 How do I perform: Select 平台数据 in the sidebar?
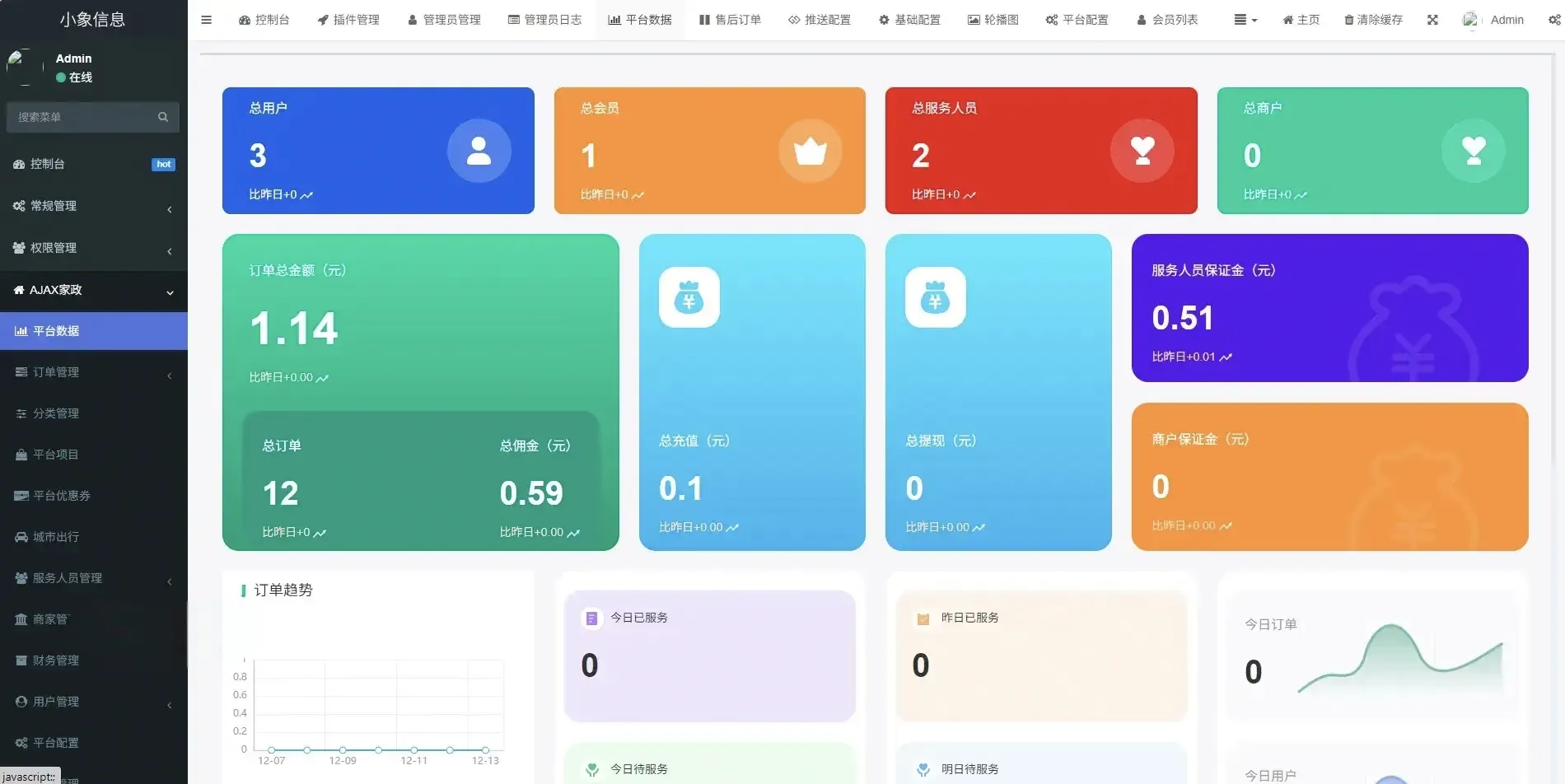point(94,331)
